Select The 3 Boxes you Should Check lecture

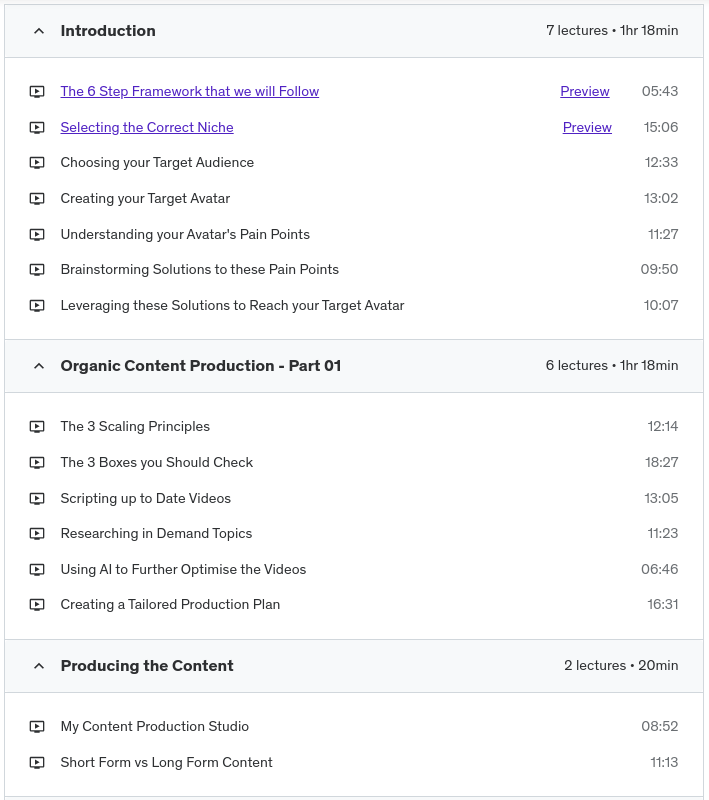(x=156, y=462)
